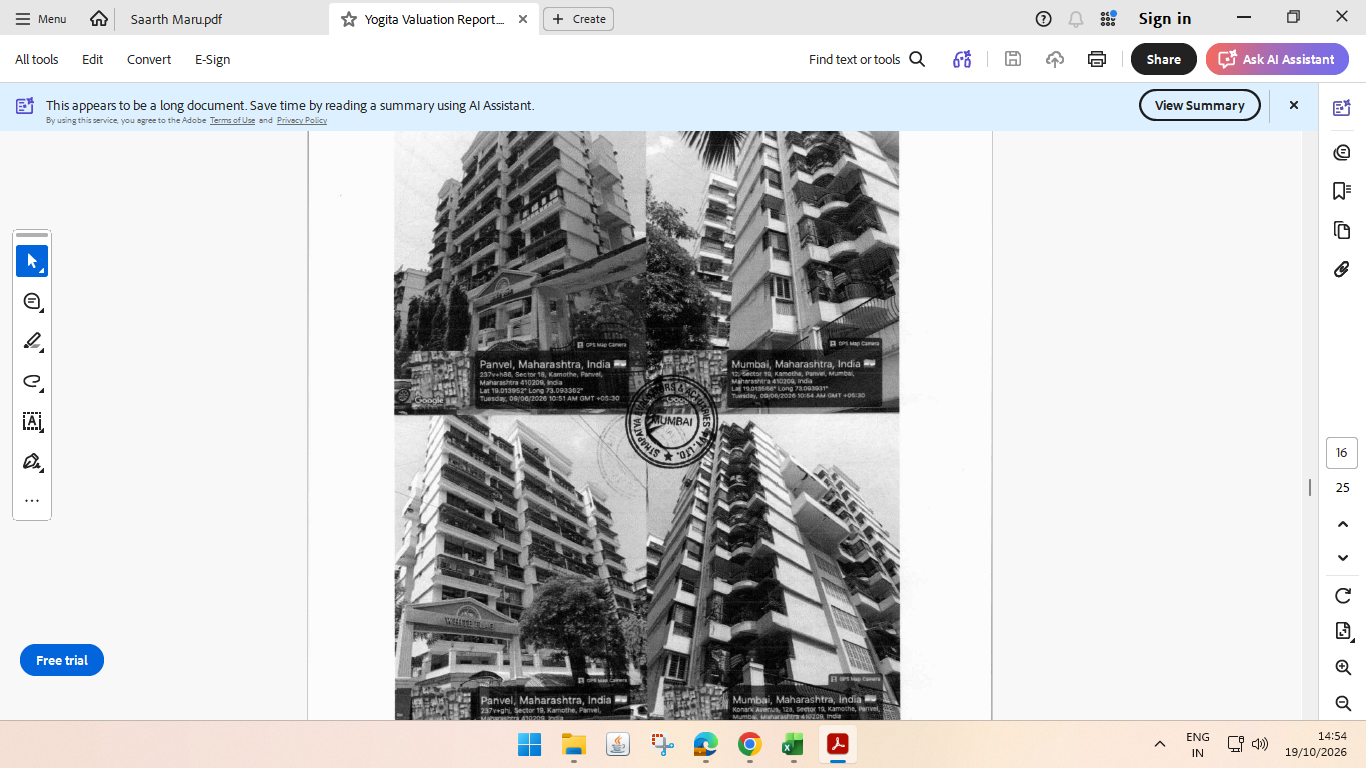Go to the Home icon
The image size is (1366, 768).
(x=99, y=19)
